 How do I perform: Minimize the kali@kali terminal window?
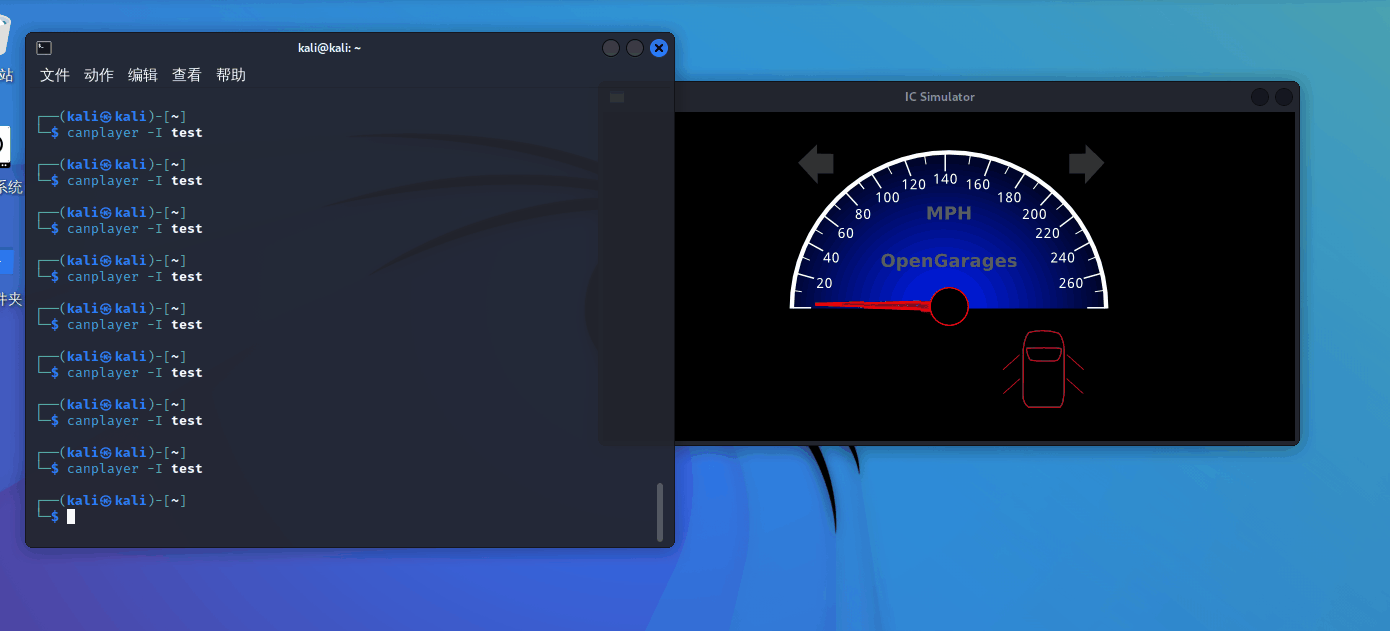tap(611, 48)
